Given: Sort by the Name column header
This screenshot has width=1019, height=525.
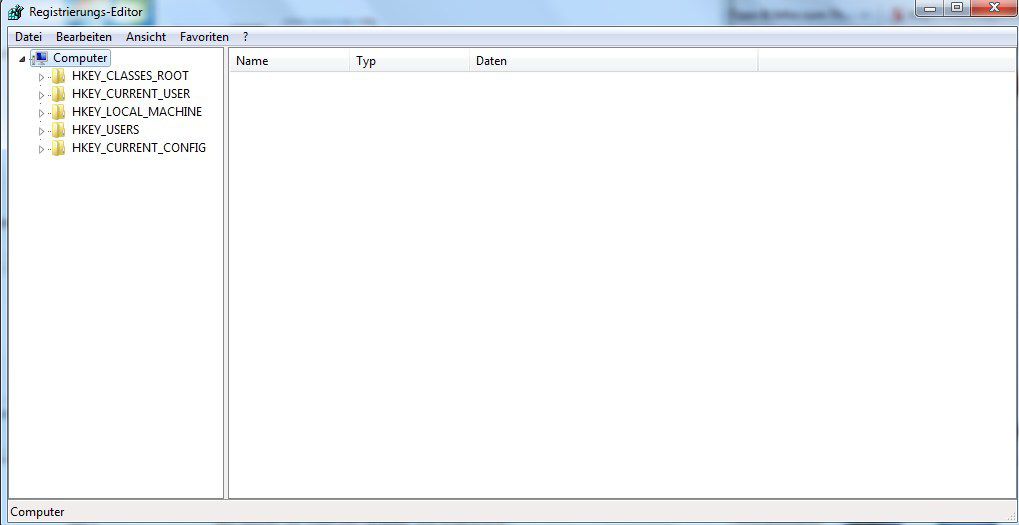Looking at the screenshot, I should [289, 61].
